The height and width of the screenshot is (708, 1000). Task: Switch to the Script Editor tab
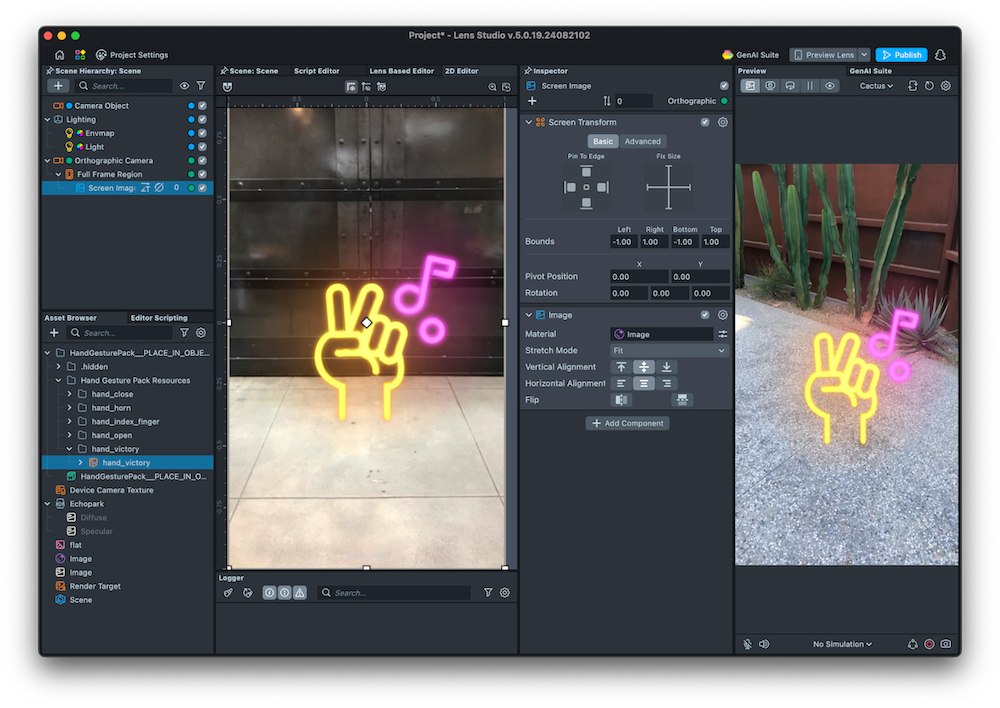click(316, 71)
